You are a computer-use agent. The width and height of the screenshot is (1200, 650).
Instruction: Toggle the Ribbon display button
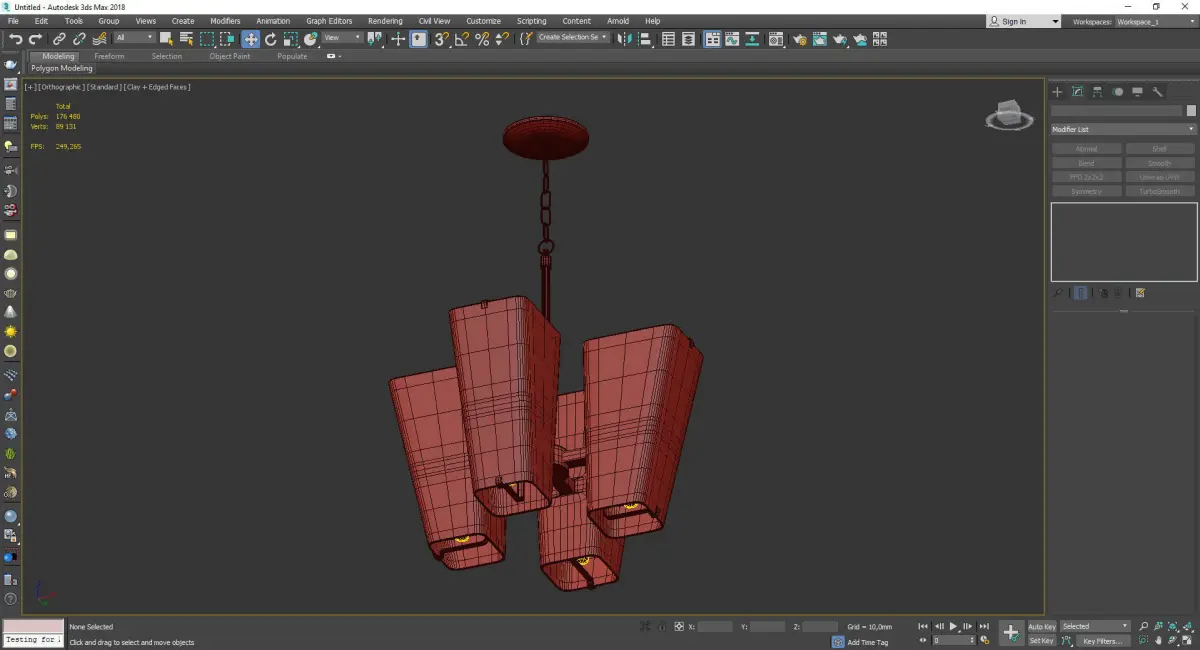[x=713, y=39]
